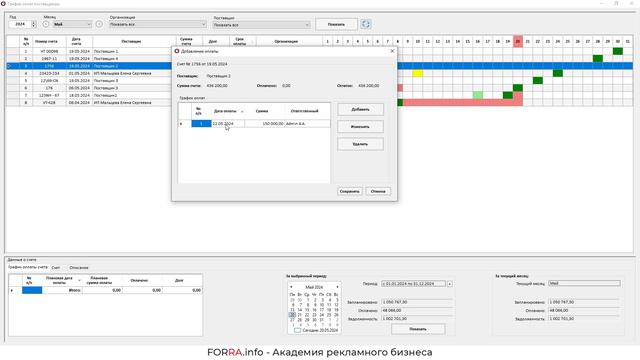Screen dimensions: 640x360
Task: Click Добавить in the payment dialog
Action: 360,109
